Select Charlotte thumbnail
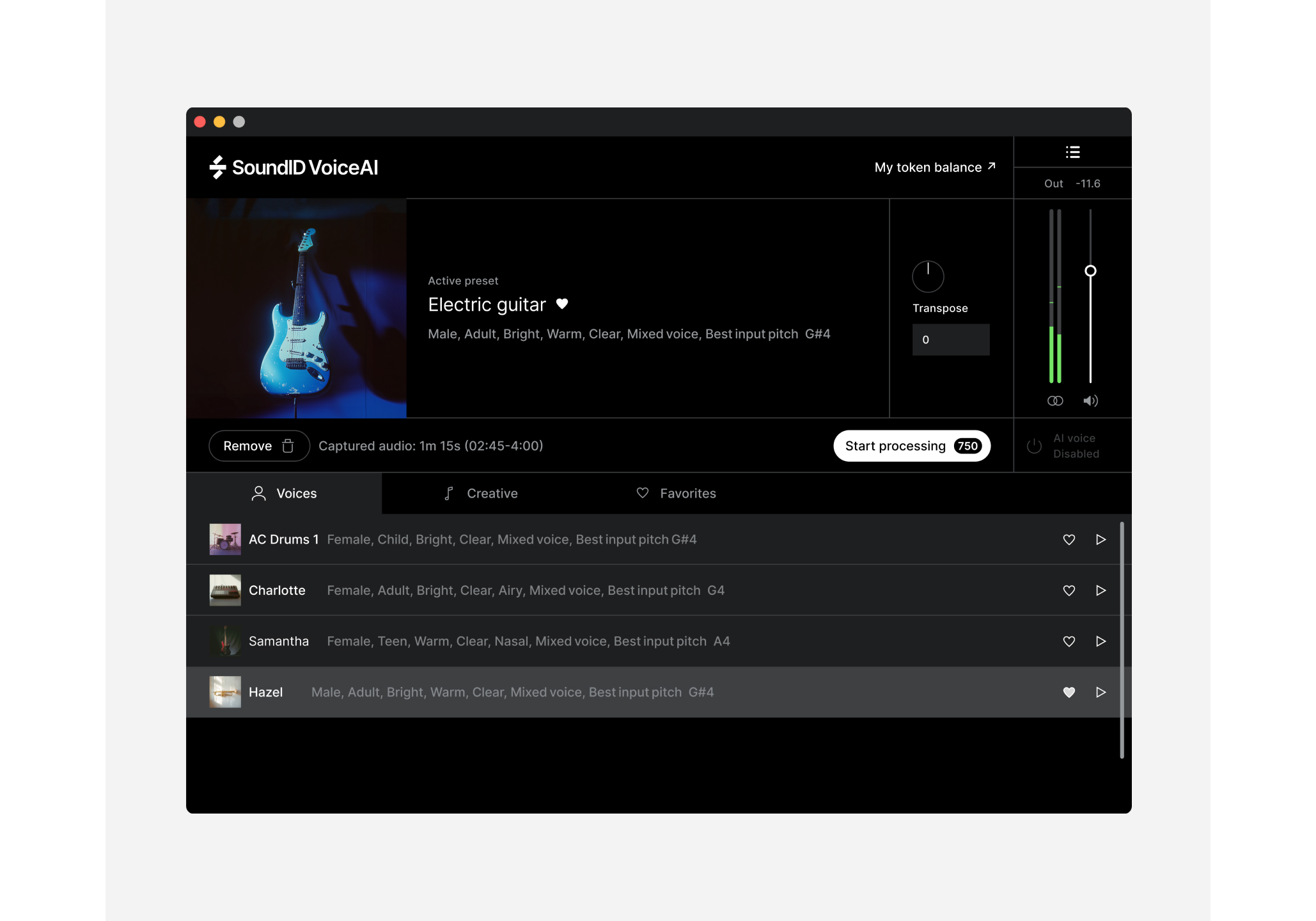 click(x=225, y=590)
